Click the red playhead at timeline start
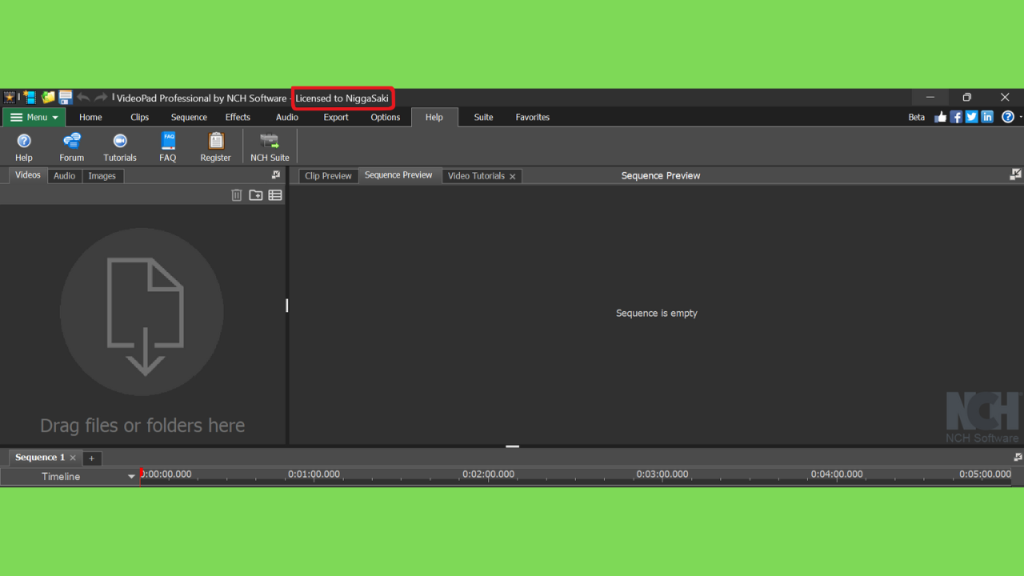This screenshot has width=1024, height=576. [x=141, y=476]
